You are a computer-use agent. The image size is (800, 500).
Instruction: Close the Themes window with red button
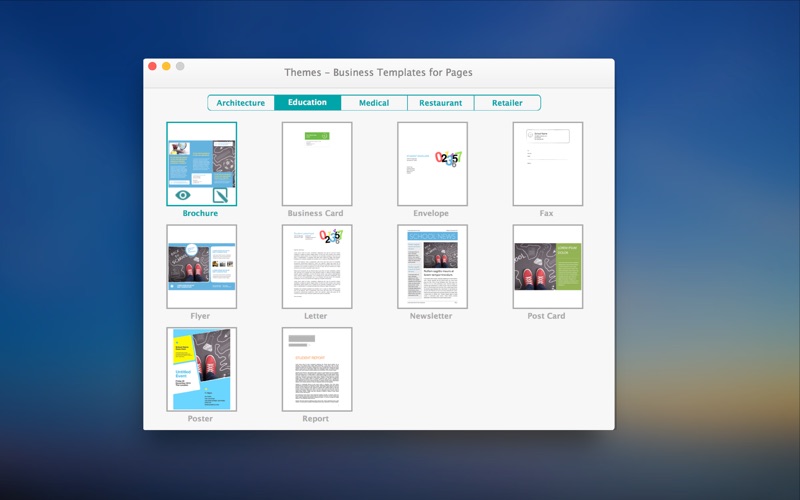click(x=152, y=66)
